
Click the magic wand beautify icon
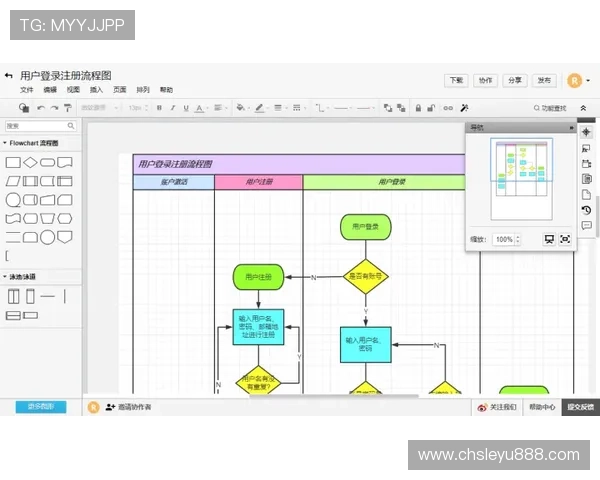tap(464, 108)
